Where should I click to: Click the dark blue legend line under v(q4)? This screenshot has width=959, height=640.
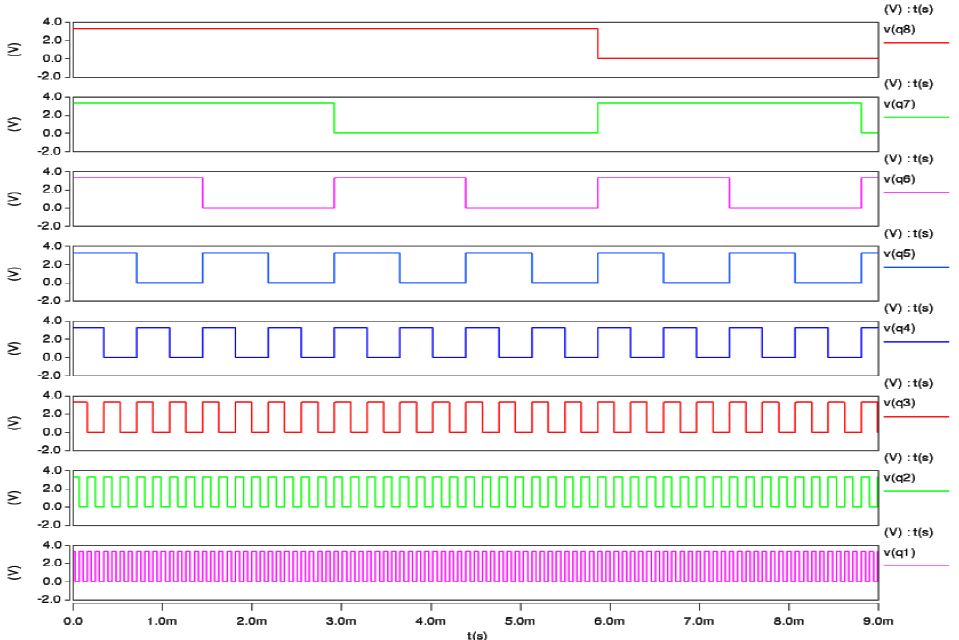pos(916,342)
